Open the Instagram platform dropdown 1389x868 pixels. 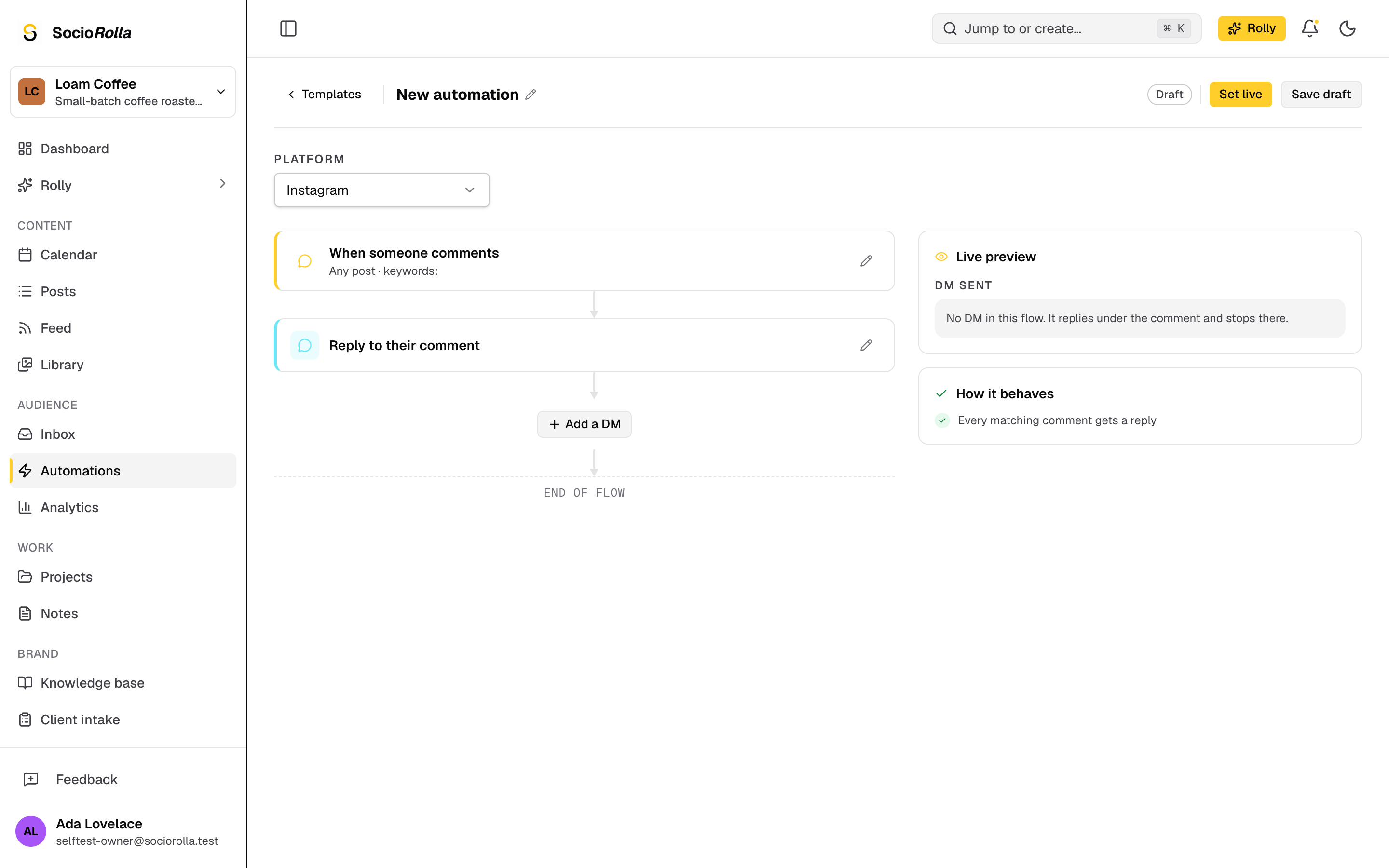(x=381, y=190)
